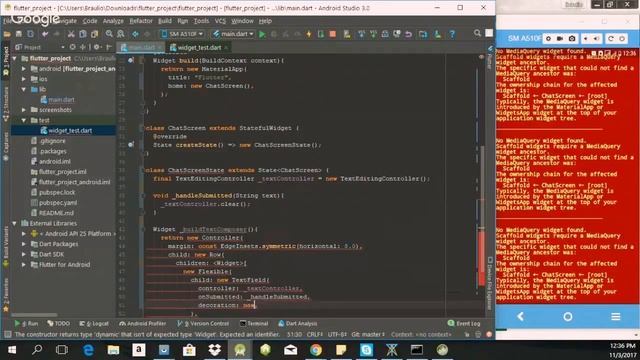Click the volume up icon in SM A510F toolbar
Screen dimensions: 640x360
pyautogui.click(x=596, y=39)
